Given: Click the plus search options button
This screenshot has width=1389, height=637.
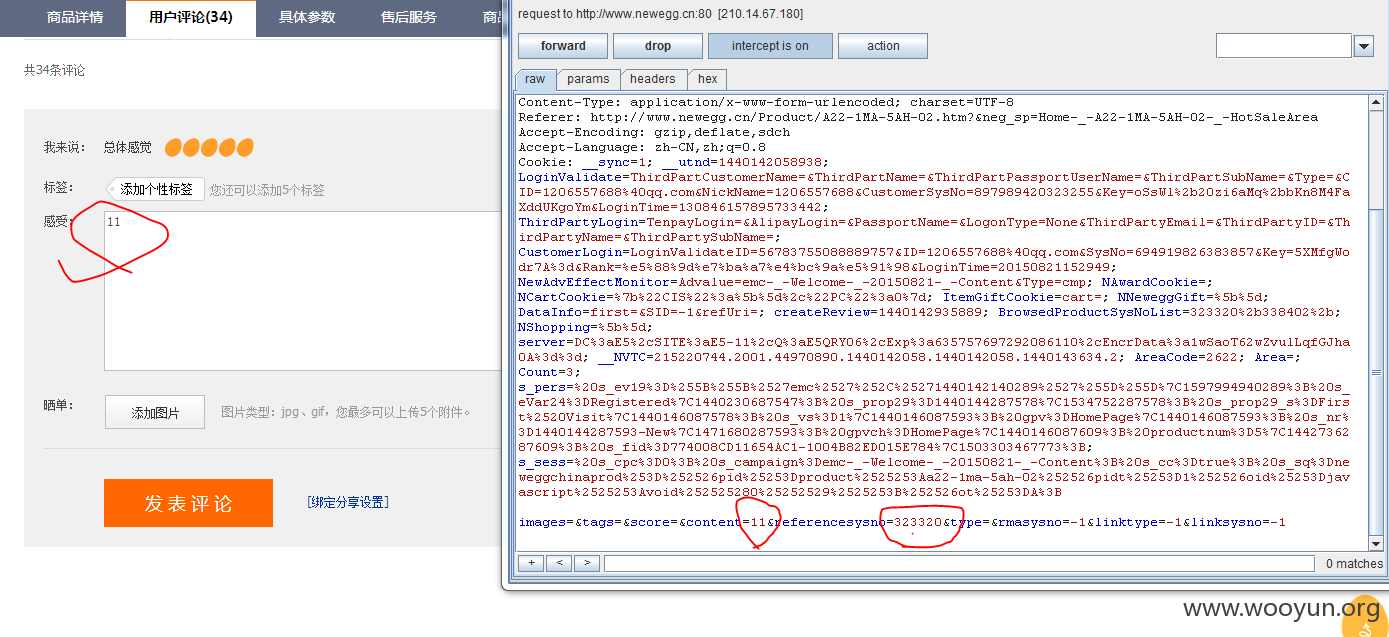Looking at the screenshot, I should [x=531, y=563].
